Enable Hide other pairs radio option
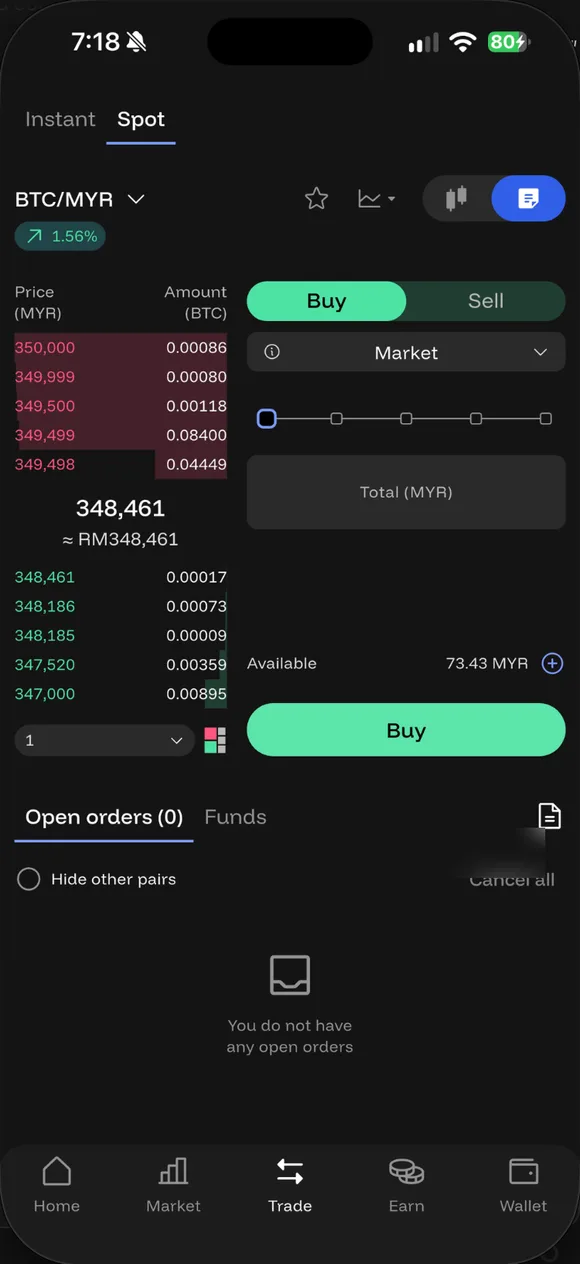 point(29,879)
